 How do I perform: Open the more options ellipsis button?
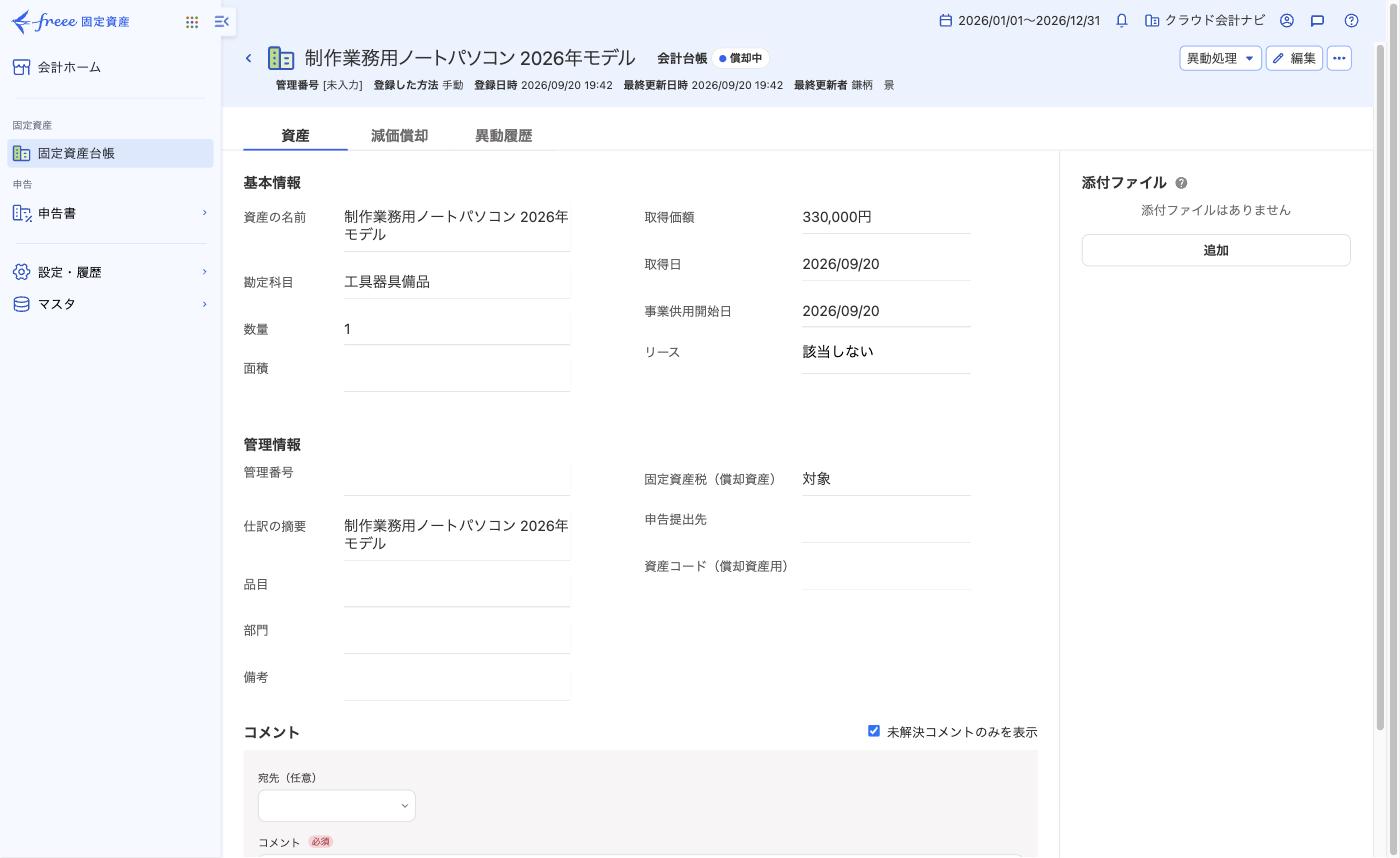[x=1339, y=58]
